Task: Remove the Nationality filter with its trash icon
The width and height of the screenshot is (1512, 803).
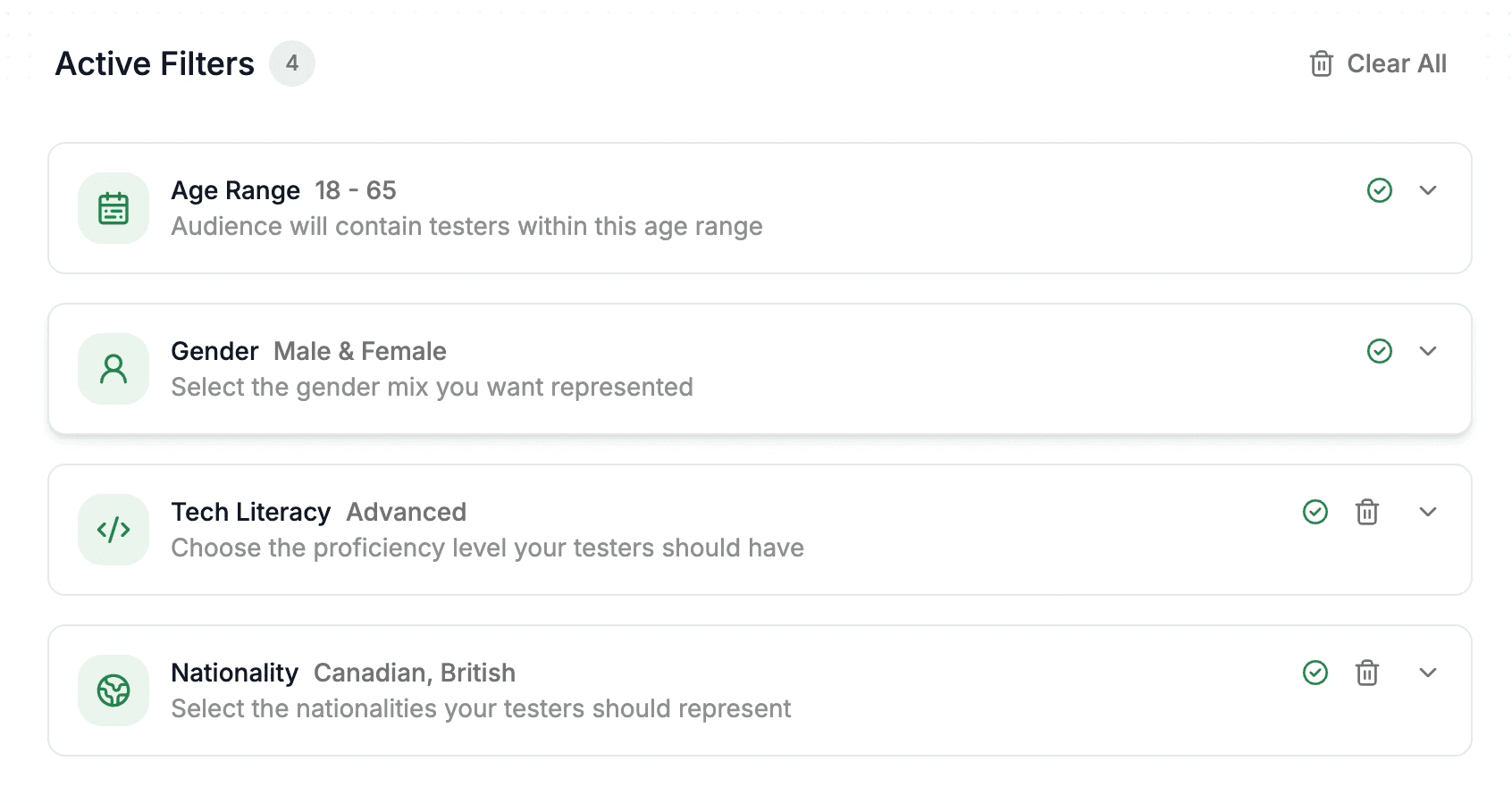Action: (x=1367, y=673)
